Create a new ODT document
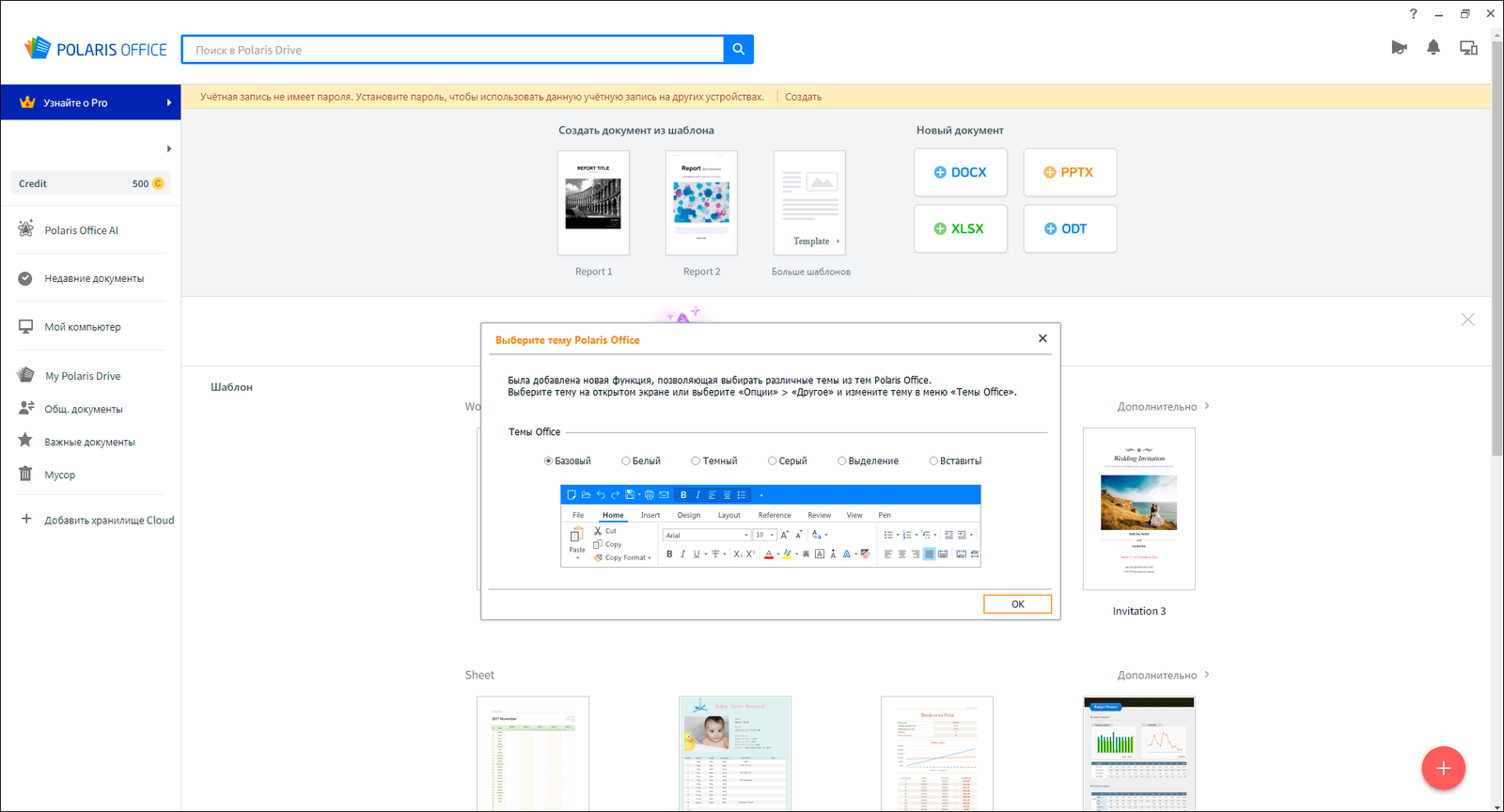The image size is (1504, 812). 1070,228
